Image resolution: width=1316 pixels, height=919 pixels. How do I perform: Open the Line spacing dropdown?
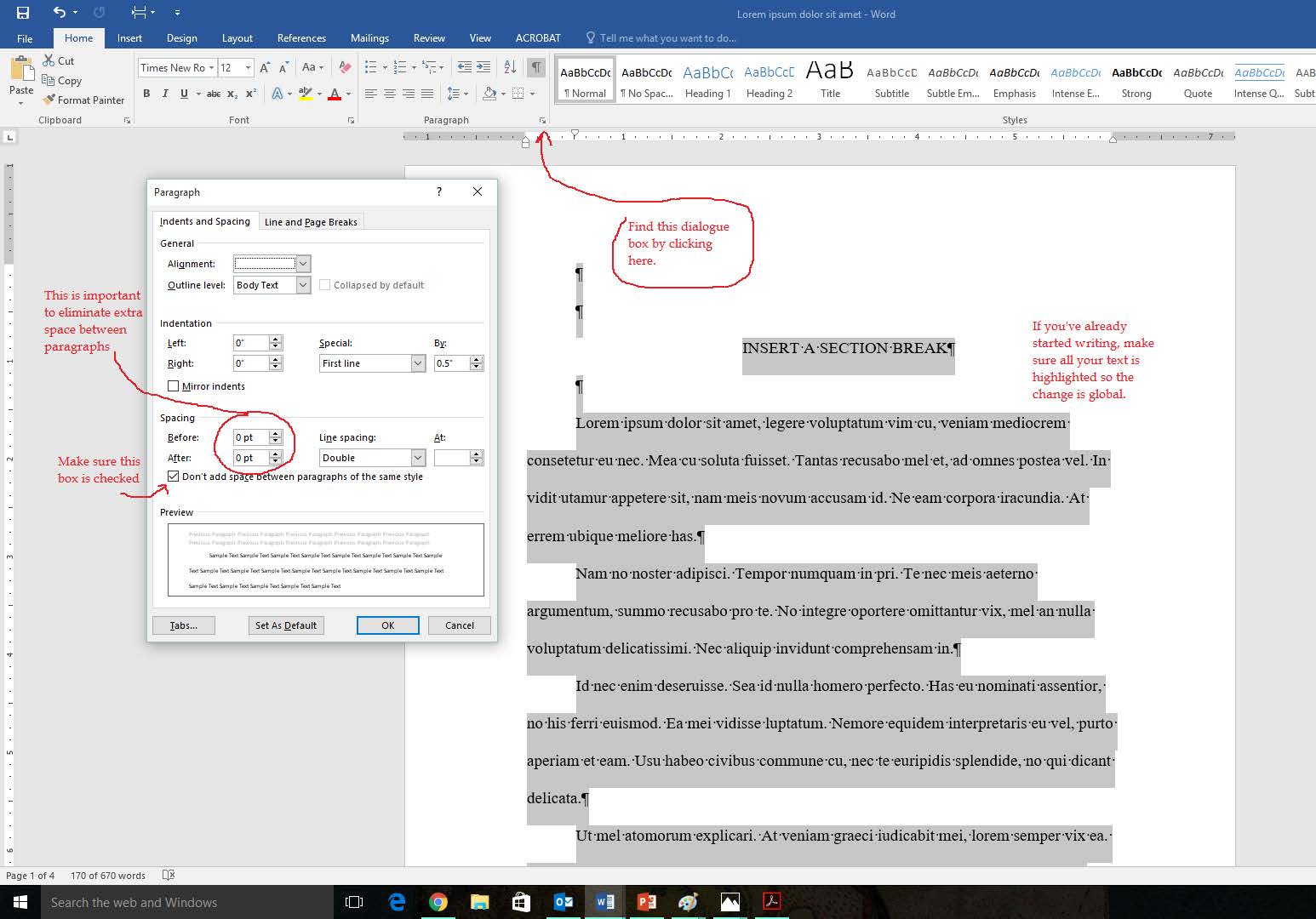(418, 458)
